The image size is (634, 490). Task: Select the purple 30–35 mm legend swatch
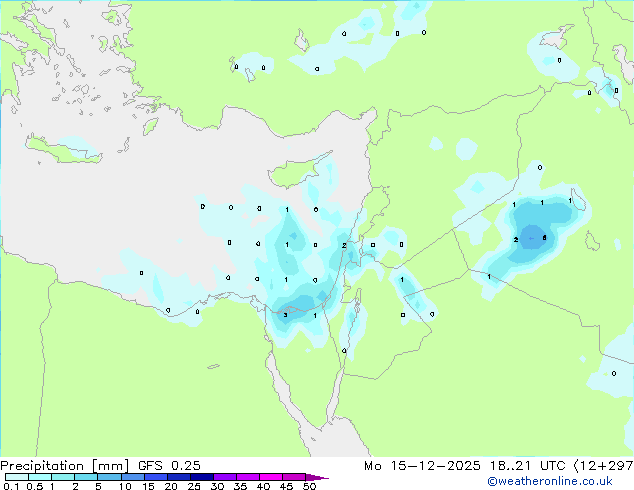click(224, 477)
